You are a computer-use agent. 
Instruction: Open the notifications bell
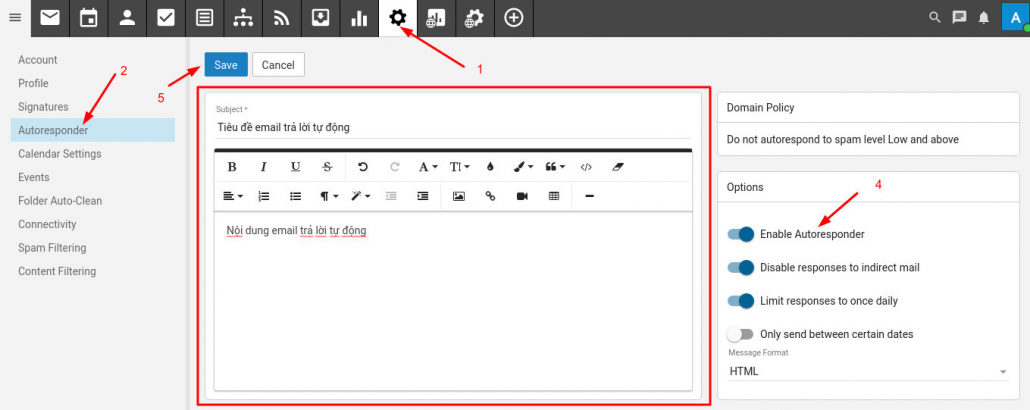pyautogui.click(x=983, y=18)
